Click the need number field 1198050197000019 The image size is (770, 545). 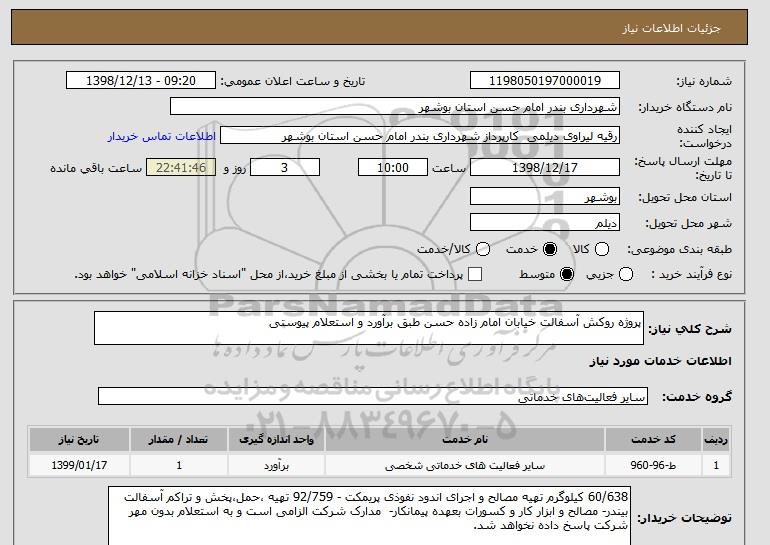coord(545,81)
